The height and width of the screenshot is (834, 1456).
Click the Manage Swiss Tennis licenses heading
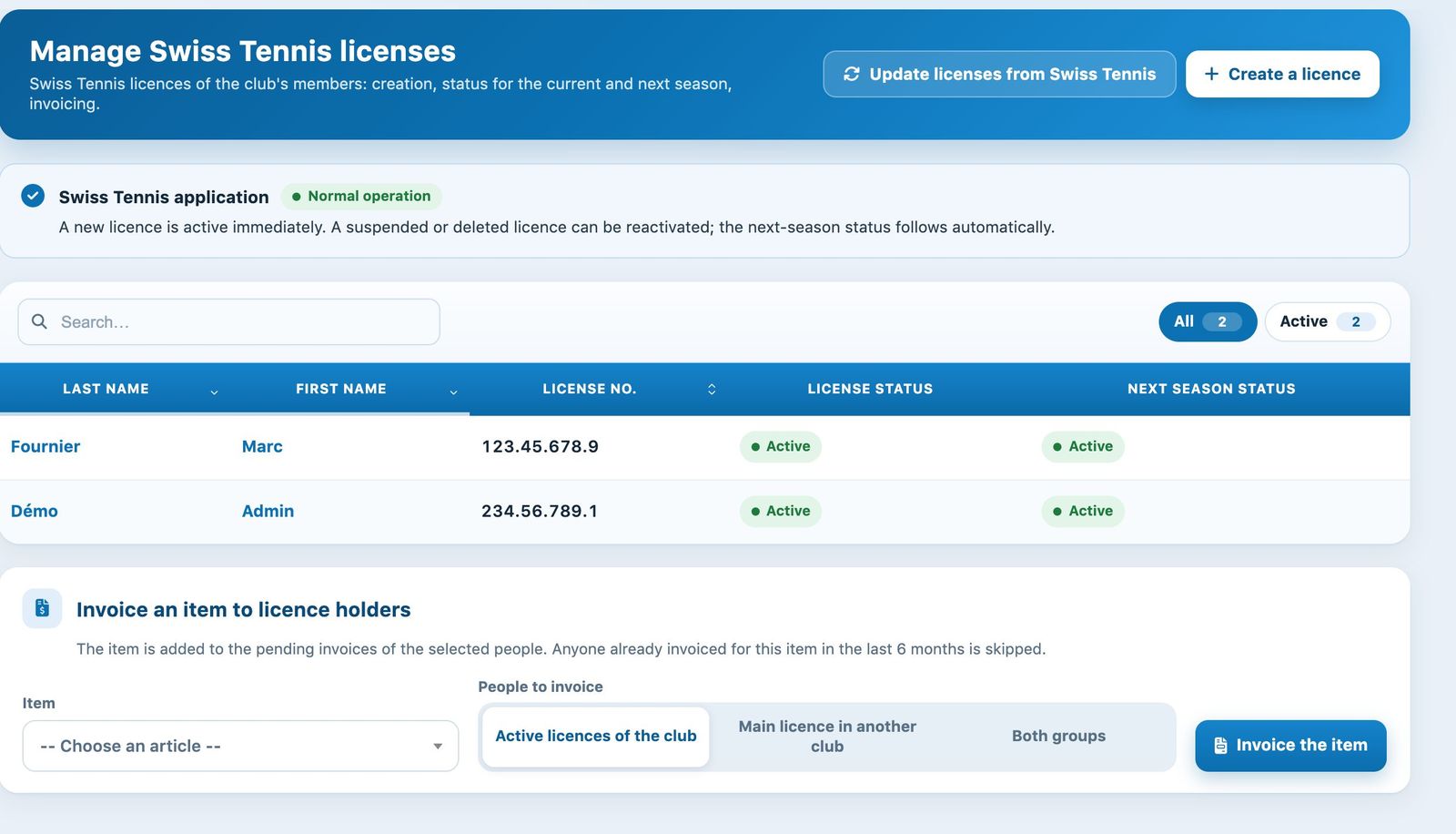(x=242, y=51)
